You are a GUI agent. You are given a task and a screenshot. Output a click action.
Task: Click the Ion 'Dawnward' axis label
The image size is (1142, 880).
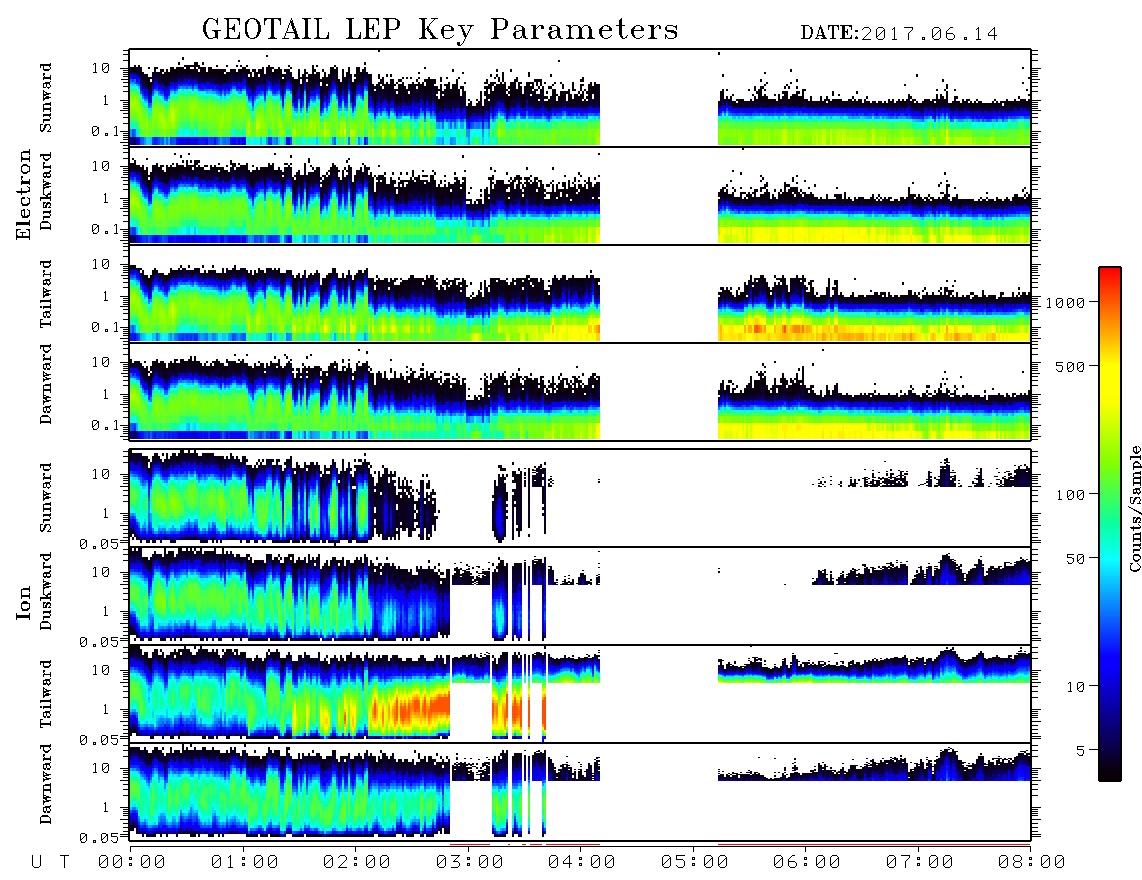(x=46, y=784)
